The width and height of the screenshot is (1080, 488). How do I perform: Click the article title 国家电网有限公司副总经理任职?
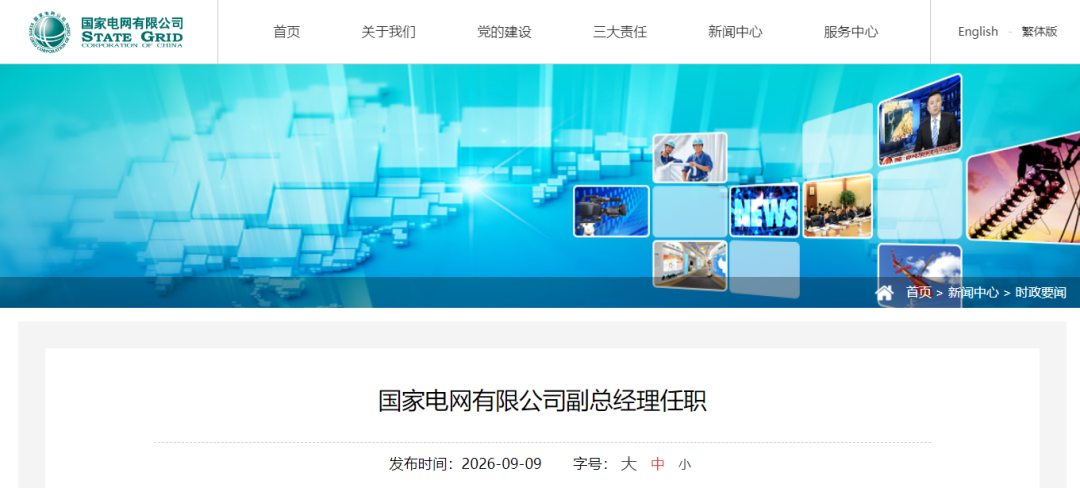(x=542, y=401)
